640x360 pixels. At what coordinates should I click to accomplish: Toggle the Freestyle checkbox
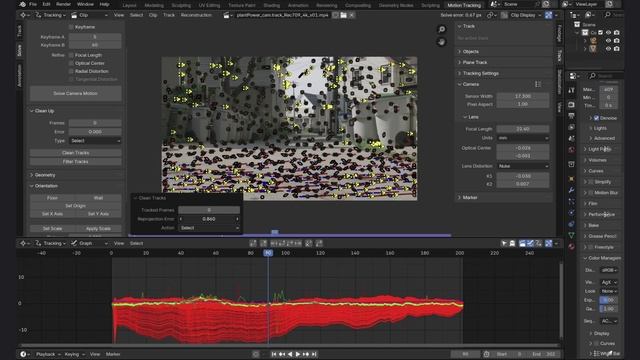pyautogui.click(x=591, y=247)
